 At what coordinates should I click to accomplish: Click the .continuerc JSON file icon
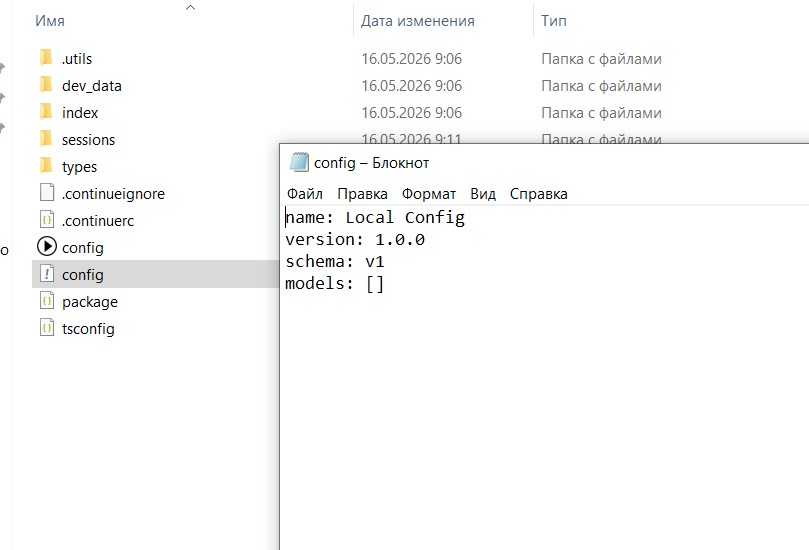47,220
